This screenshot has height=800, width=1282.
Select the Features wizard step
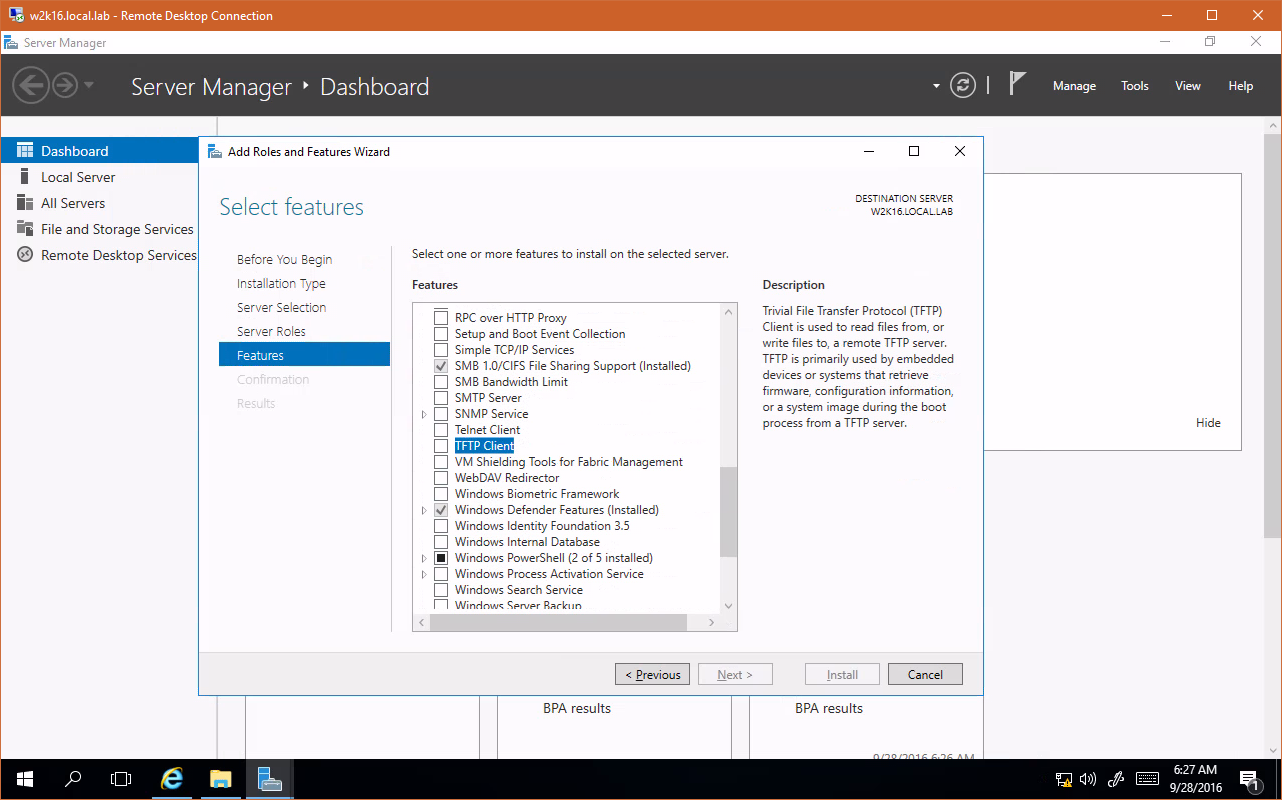pos(304,355)
